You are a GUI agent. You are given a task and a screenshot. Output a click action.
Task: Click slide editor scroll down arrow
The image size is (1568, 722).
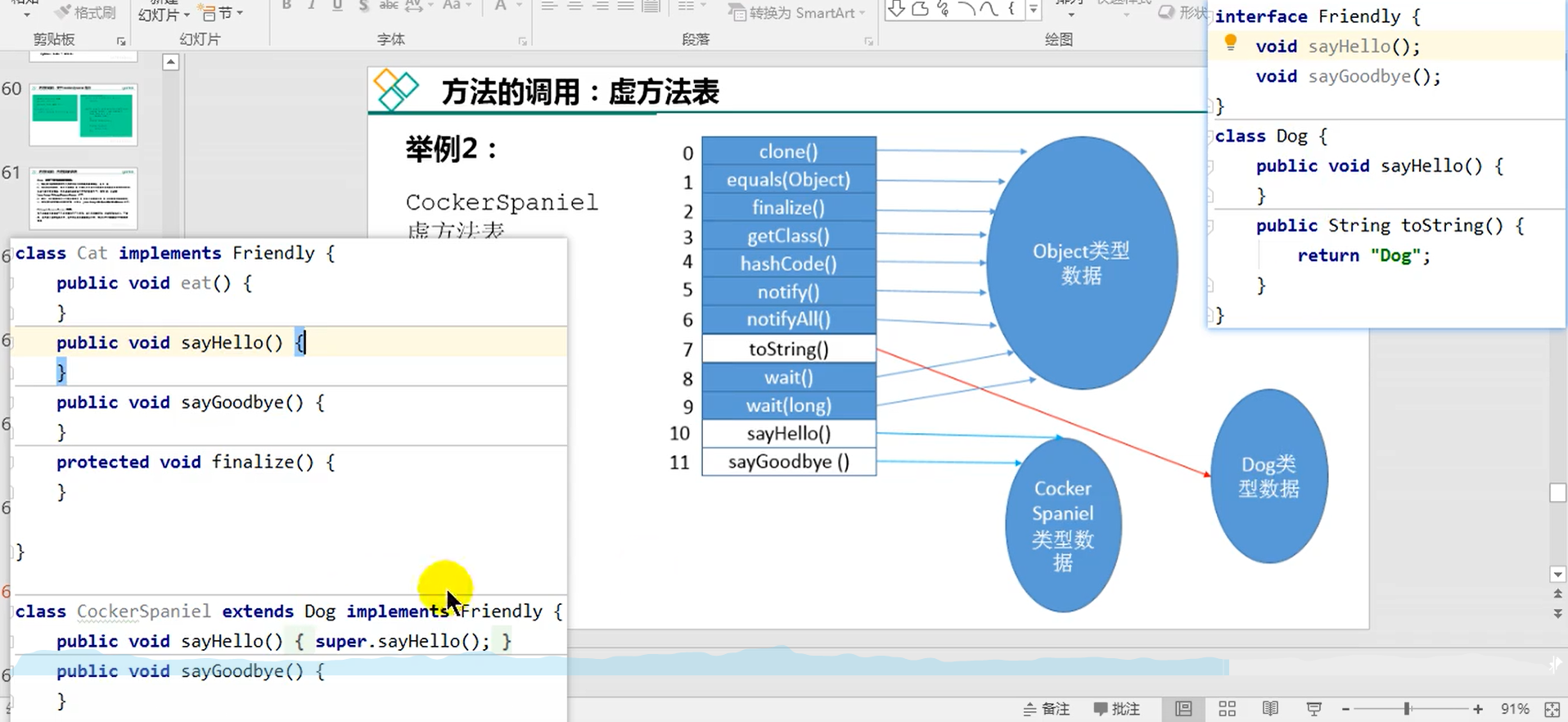(x=1558, y=575)
